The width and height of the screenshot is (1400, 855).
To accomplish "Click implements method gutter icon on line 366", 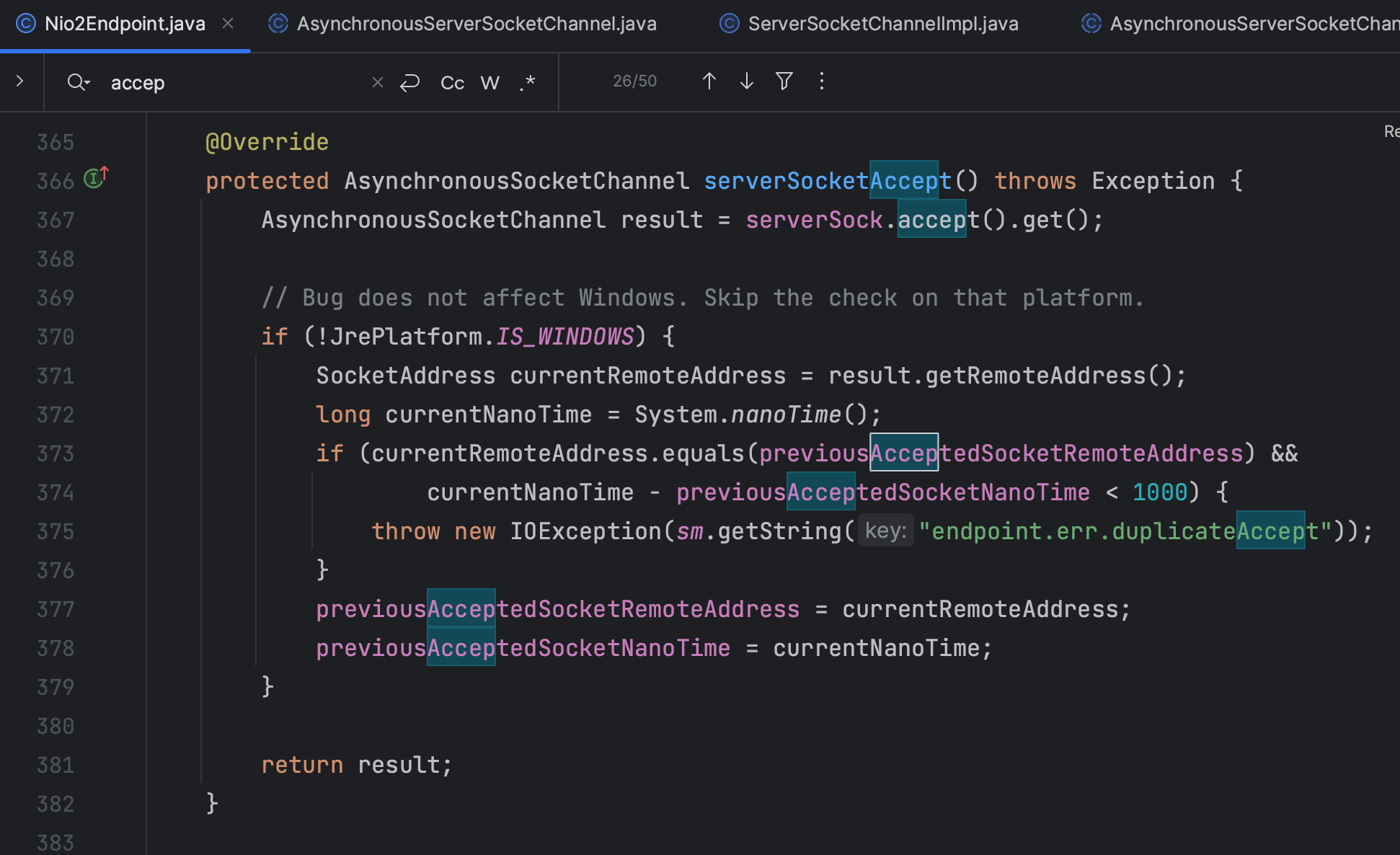I will click(95, 178).
